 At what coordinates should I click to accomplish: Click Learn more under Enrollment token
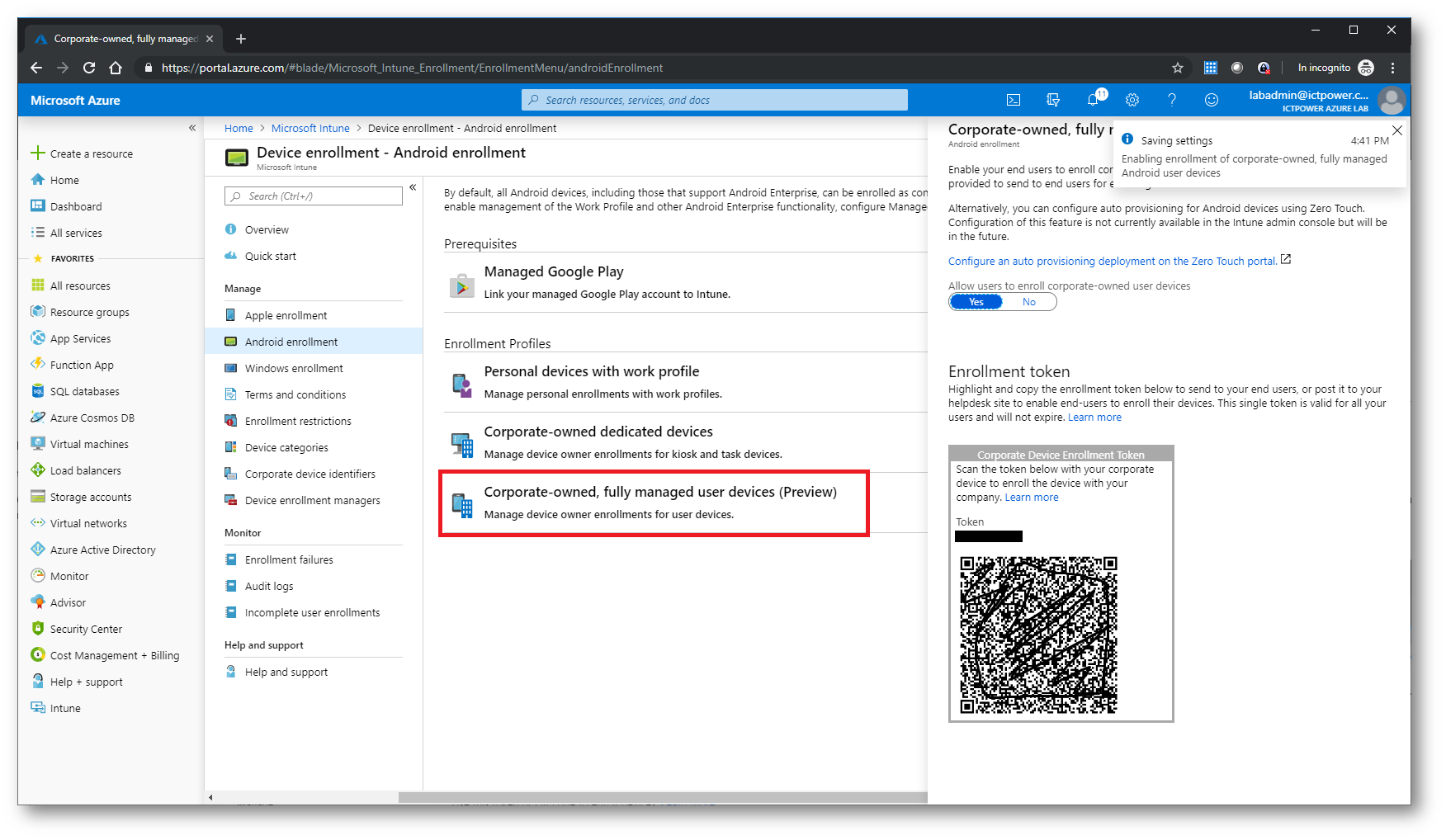point(1094,418)
